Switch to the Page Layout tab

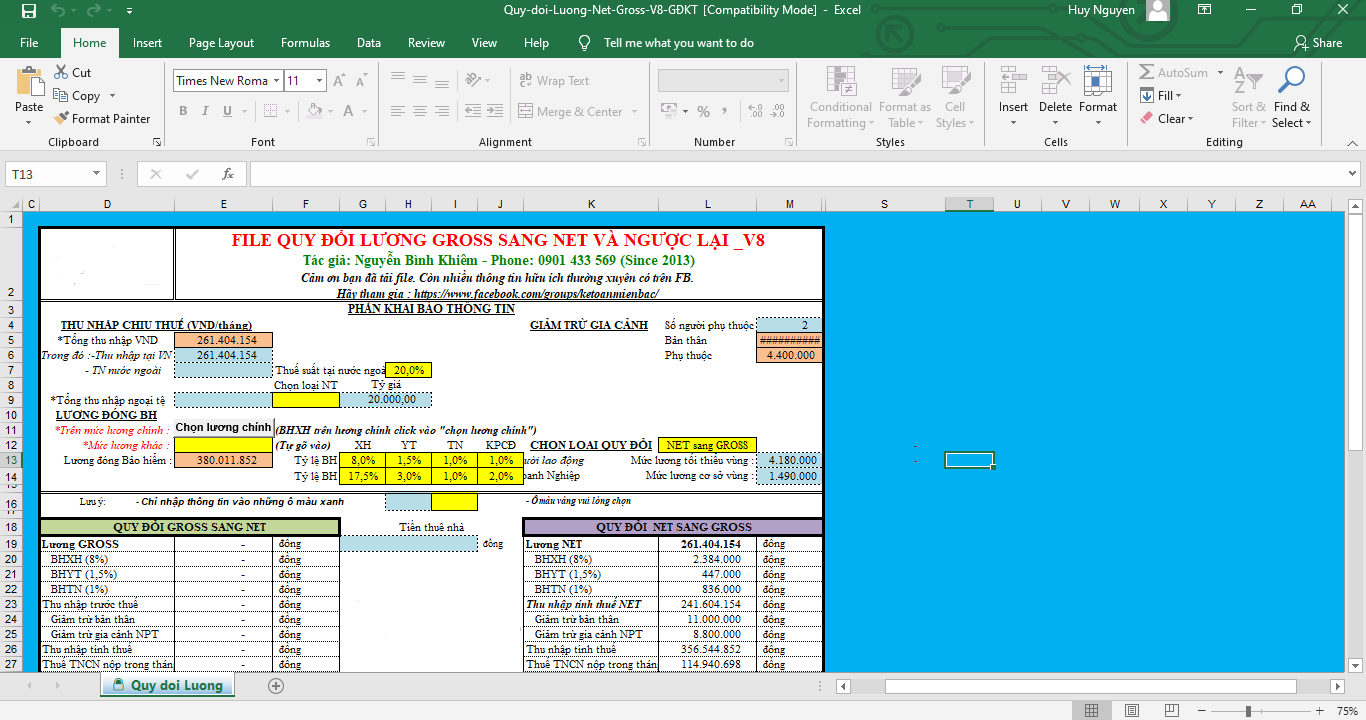click(221, 43)
